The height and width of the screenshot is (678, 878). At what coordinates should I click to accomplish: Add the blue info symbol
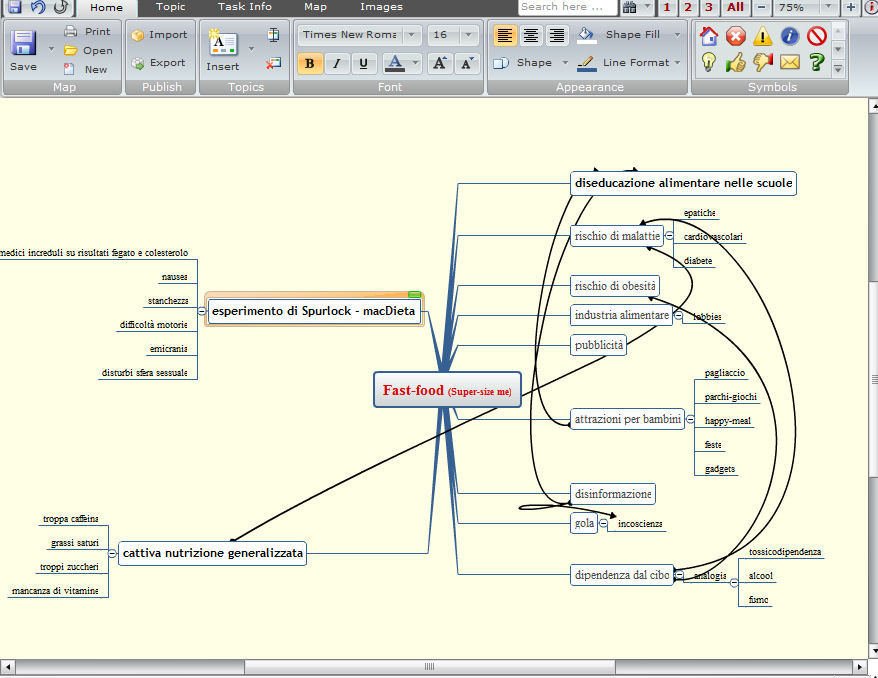790,36
